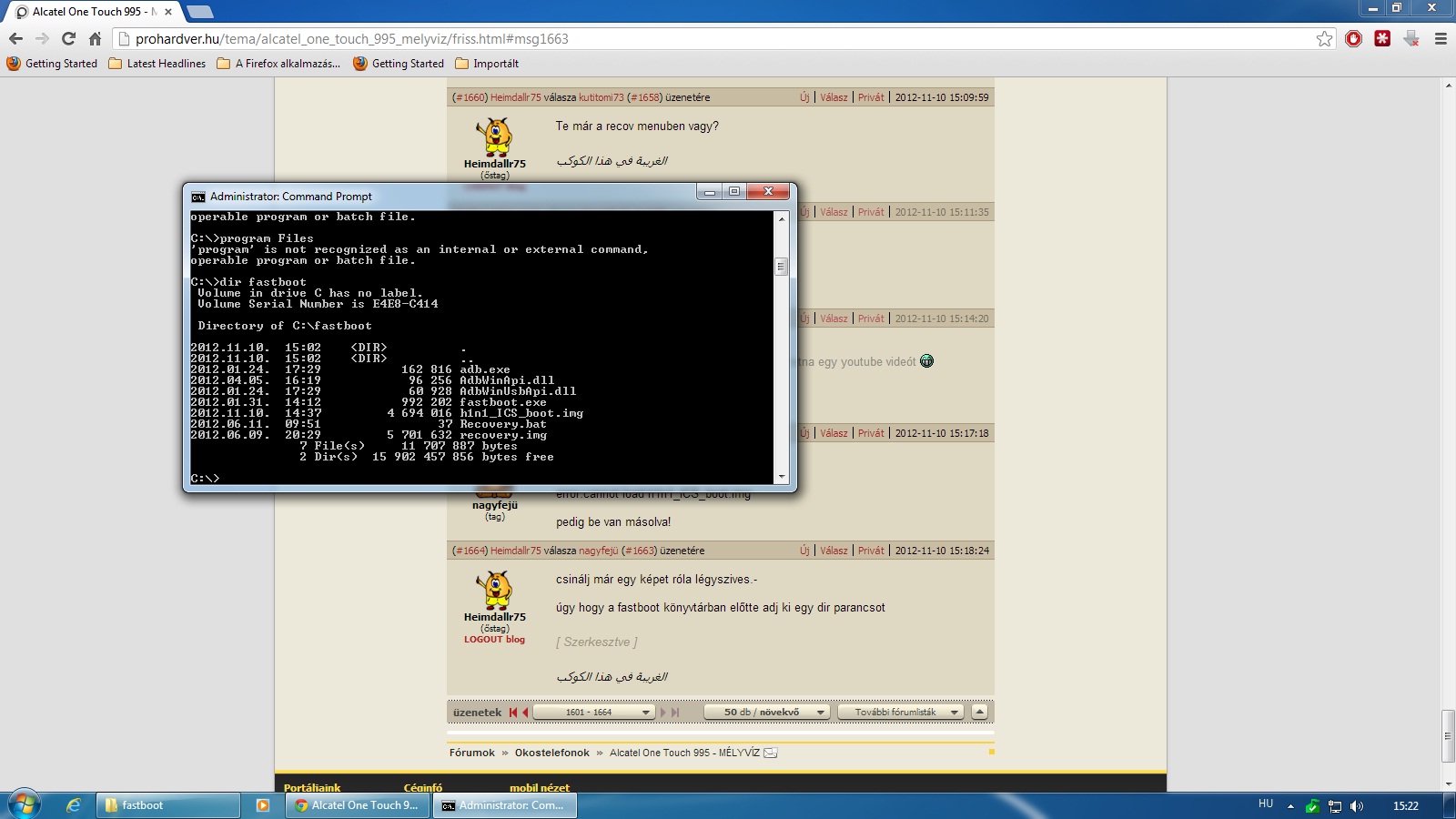Click Heimdallr75 avatar in message #1664
This screenshot has width=1456, height=819.
[x=495, y=590]
